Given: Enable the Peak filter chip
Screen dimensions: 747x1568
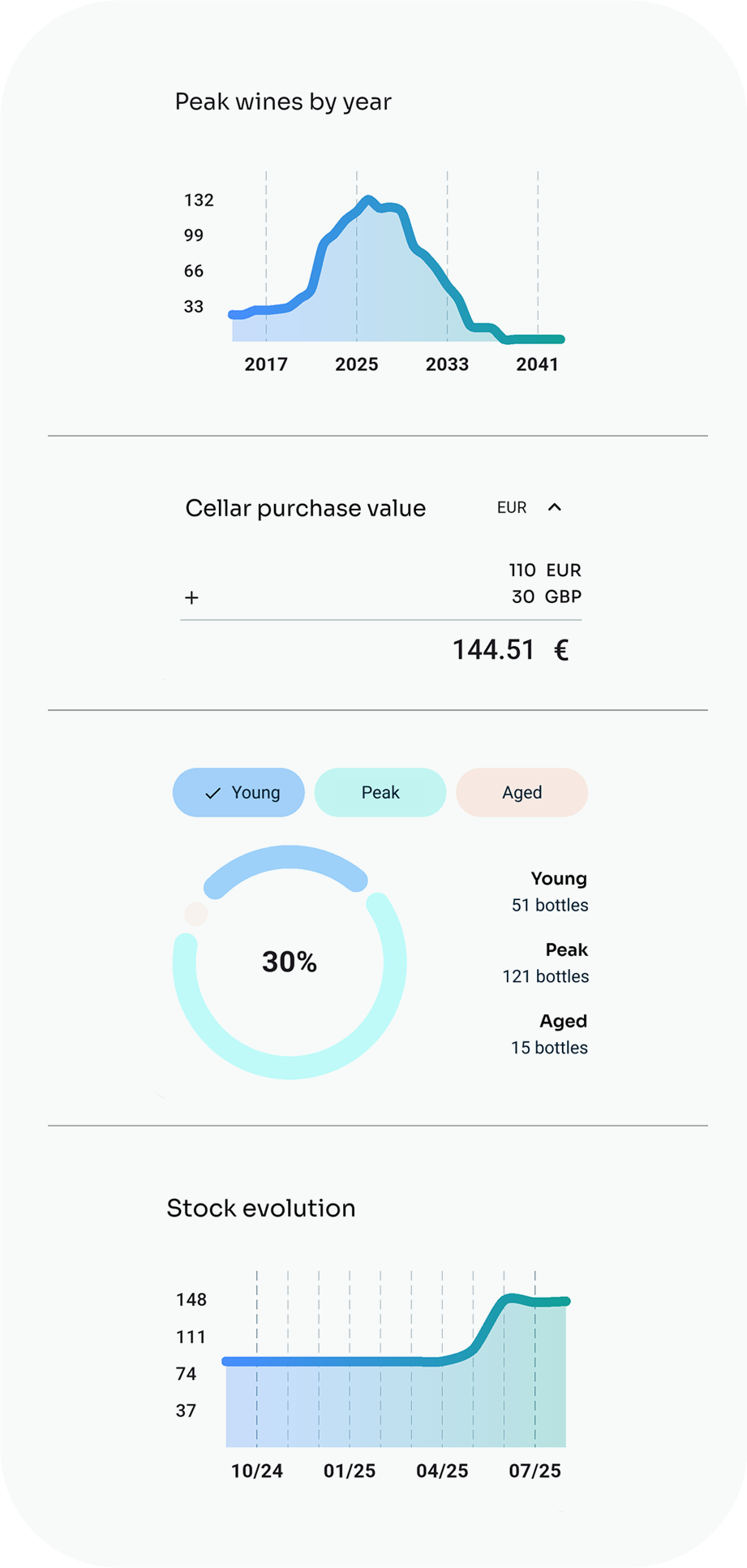Looking at the screenshot, I should 380,792.
